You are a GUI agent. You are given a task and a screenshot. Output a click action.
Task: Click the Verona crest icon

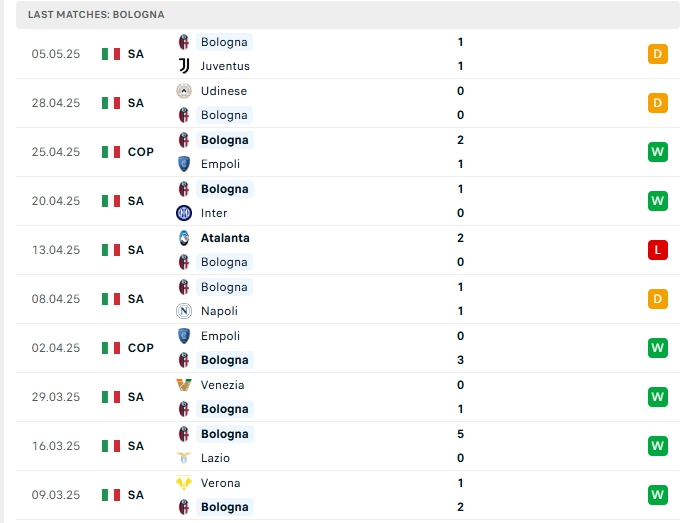[x=184, y=483]
